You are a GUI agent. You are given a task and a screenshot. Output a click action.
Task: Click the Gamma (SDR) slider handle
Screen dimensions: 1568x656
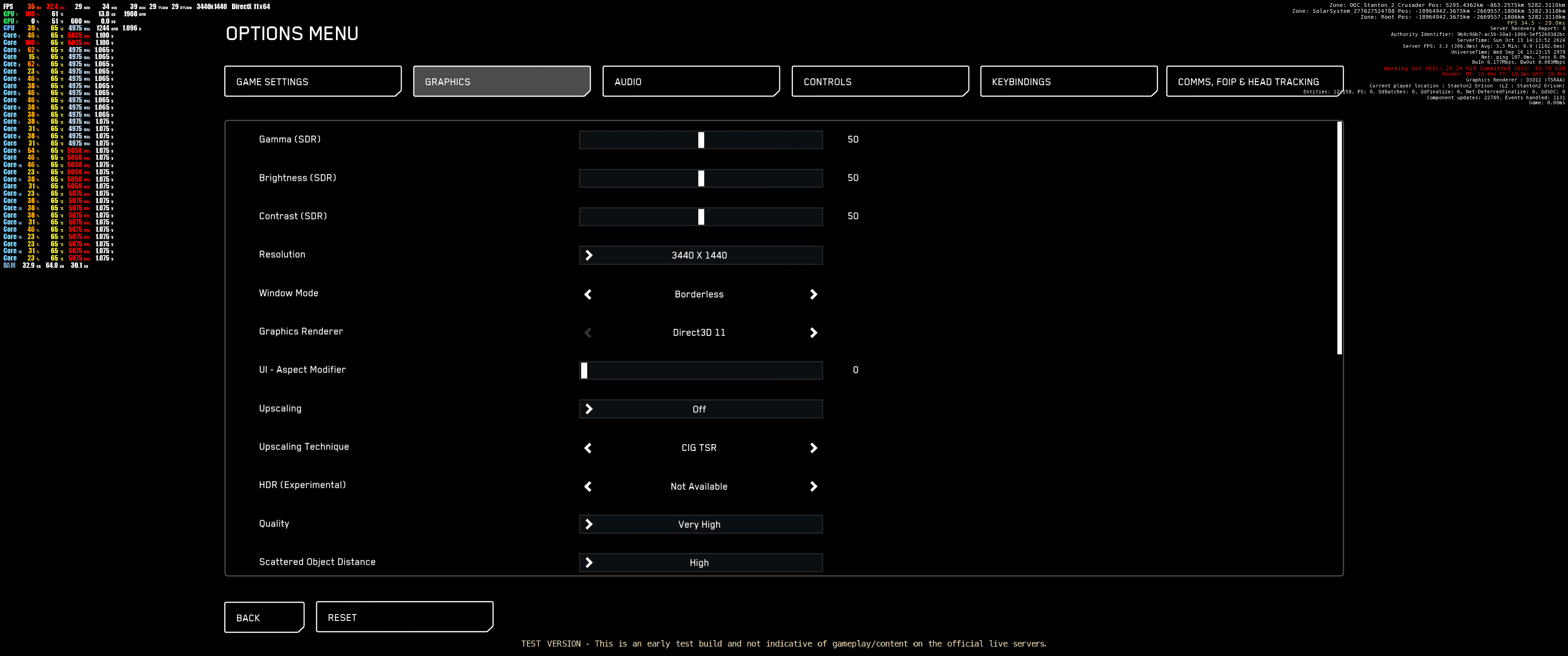pos(701,140)
